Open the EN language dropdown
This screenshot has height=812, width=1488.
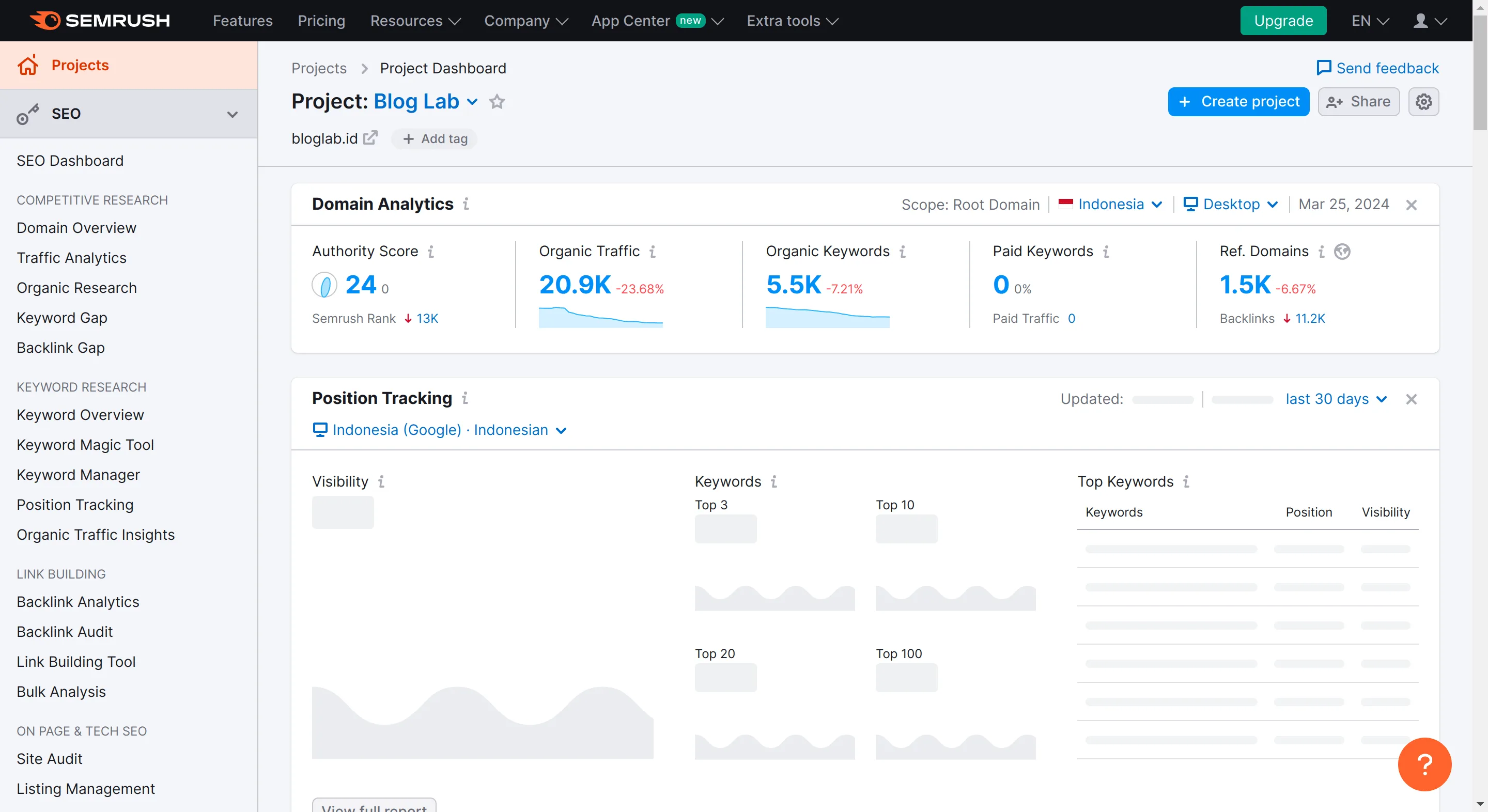tap(1370, 21)
